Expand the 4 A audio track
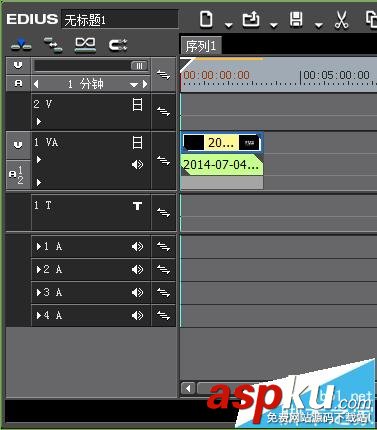The height and width of the screenshot is (430, 377). [39, 315]
